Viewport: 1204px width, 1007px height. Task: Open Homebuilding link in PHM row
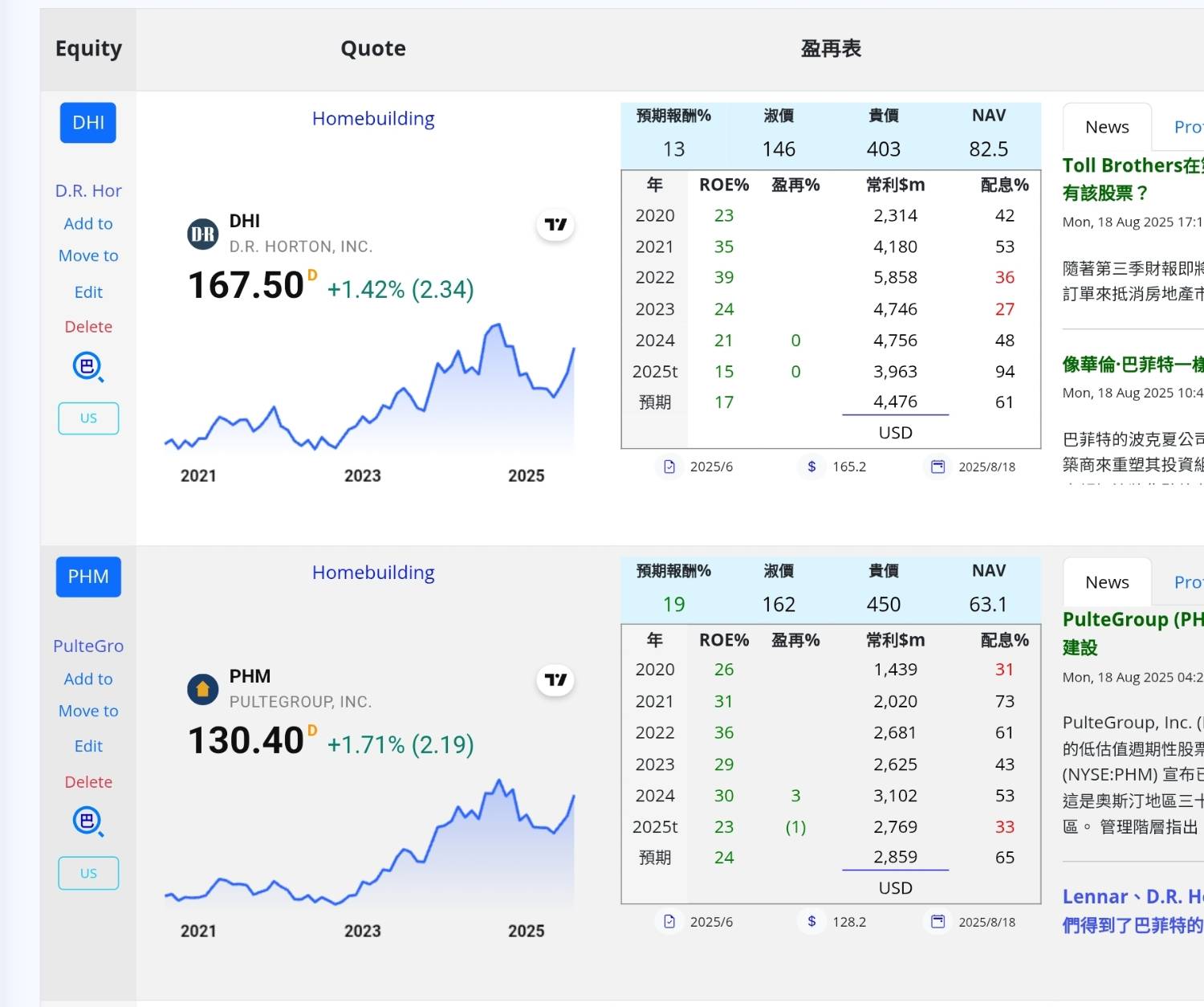[373, 573]
